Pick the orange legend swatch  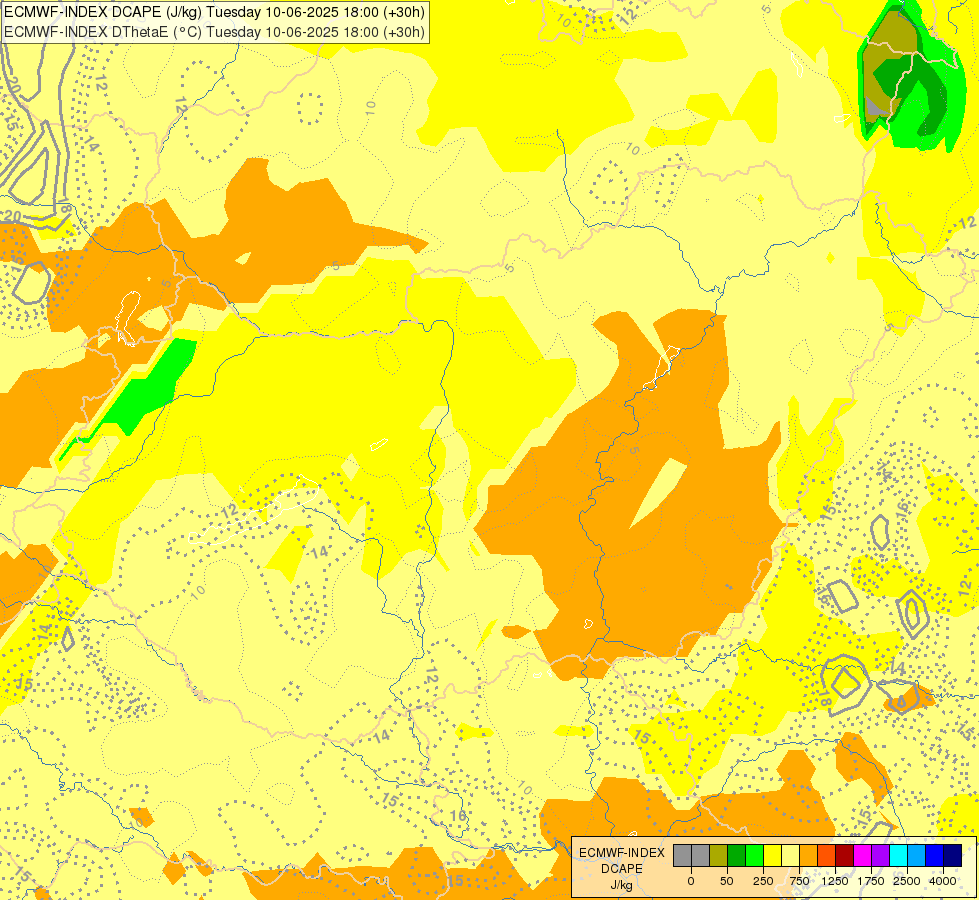click(809, 855)
